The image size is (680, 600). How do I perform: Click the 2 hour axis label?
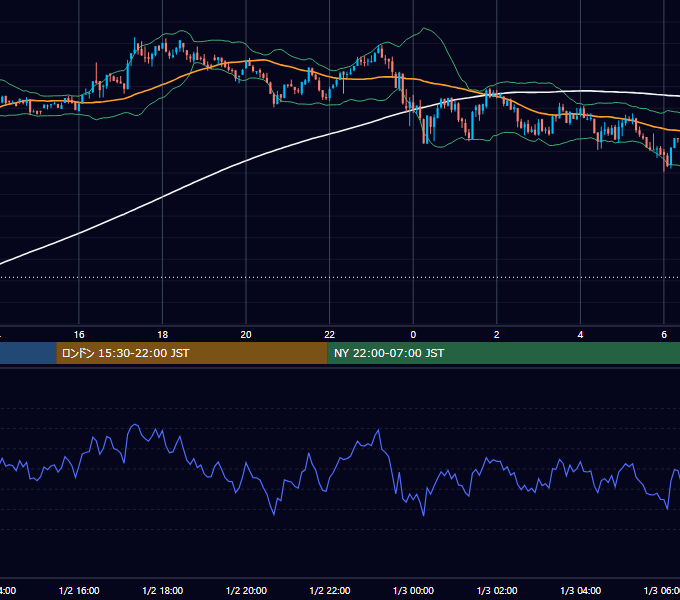pos(497,335)
